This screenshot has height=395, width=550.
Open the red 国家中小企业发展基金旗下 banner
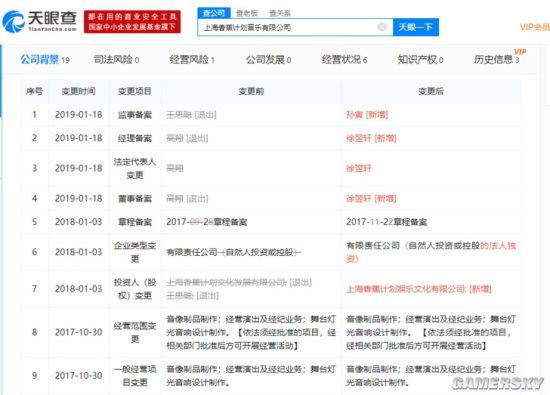tap(132, 22)
